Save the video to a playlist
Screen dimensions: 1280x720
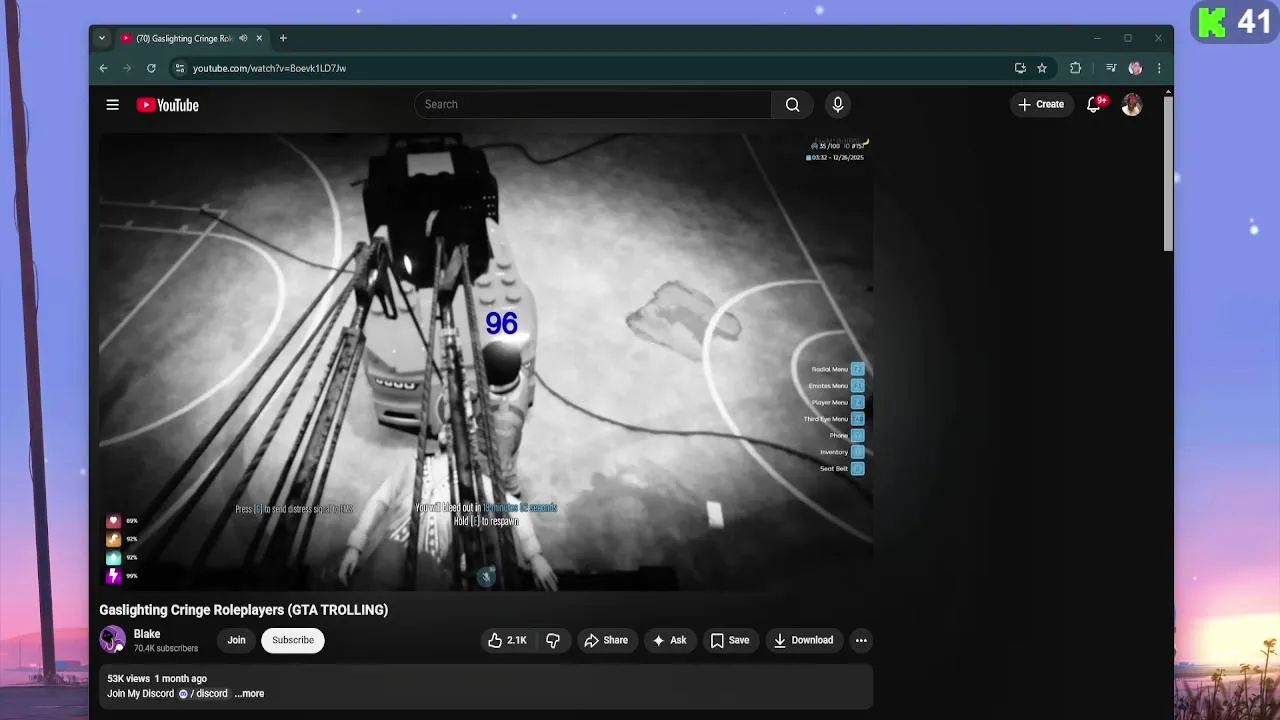tap(730, 640)
